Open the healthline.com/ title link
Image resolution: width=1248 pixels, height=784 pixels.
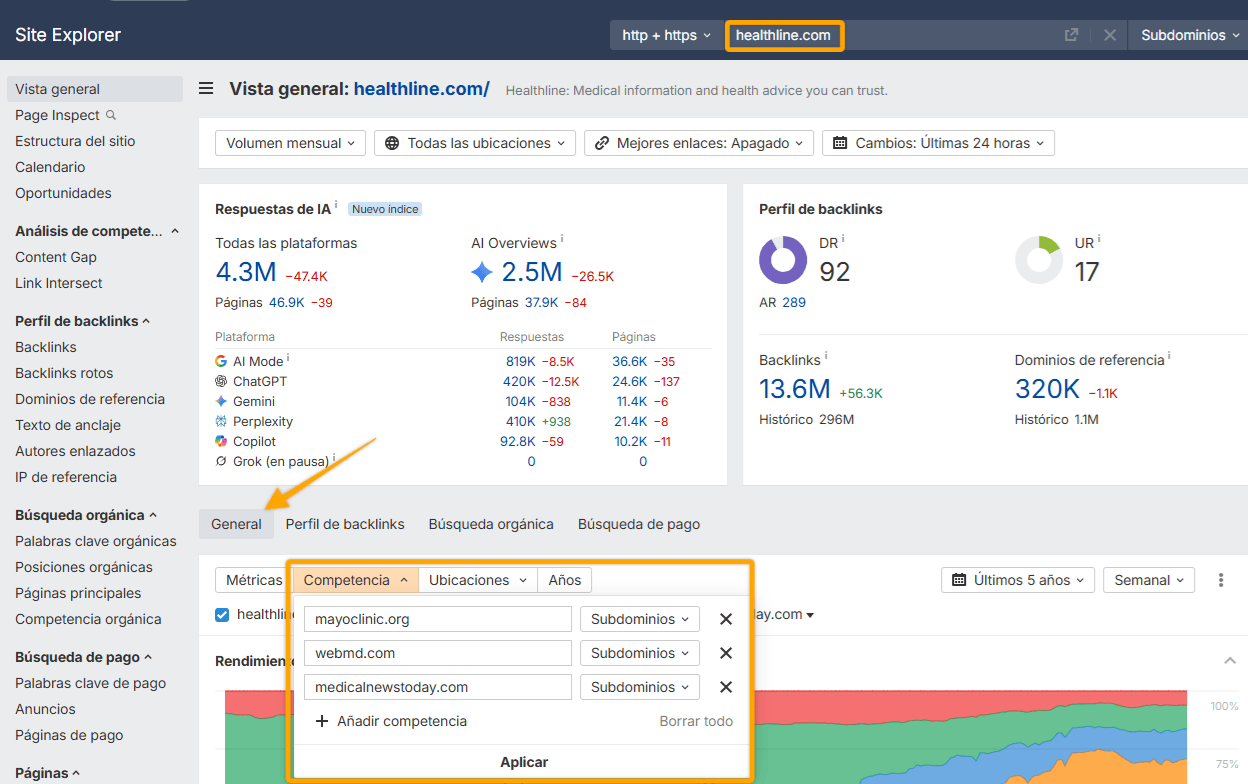click(x=422, y=89)
